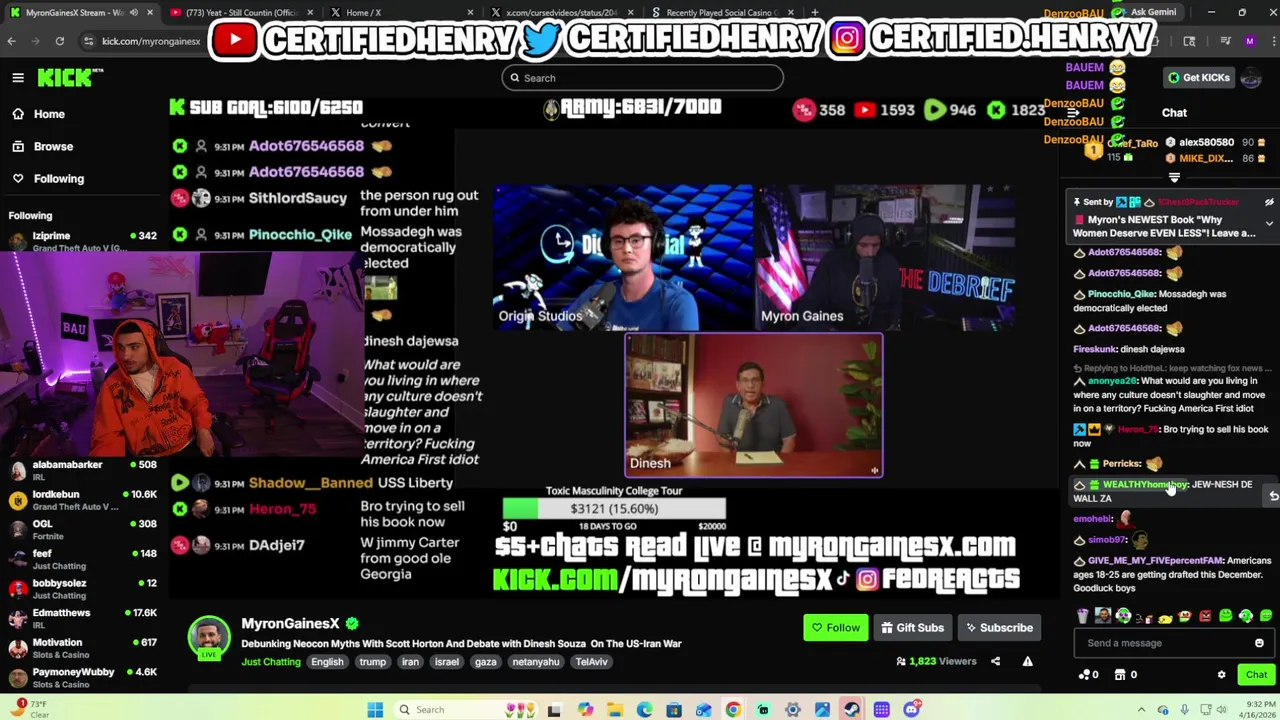Switch to the Home / X tab

400,13
